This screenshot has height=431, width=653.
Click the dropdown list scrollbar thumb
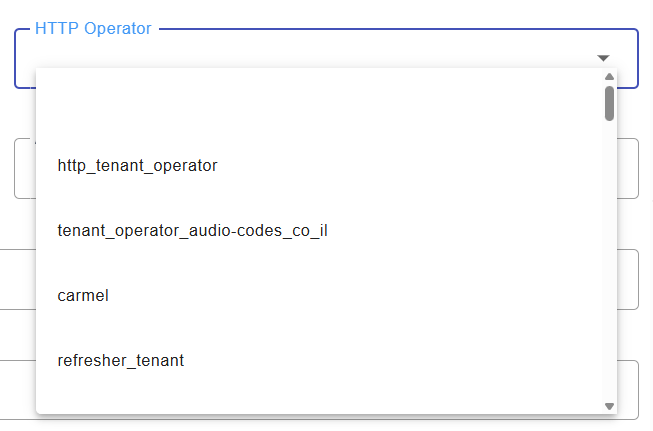click(609, 102)
